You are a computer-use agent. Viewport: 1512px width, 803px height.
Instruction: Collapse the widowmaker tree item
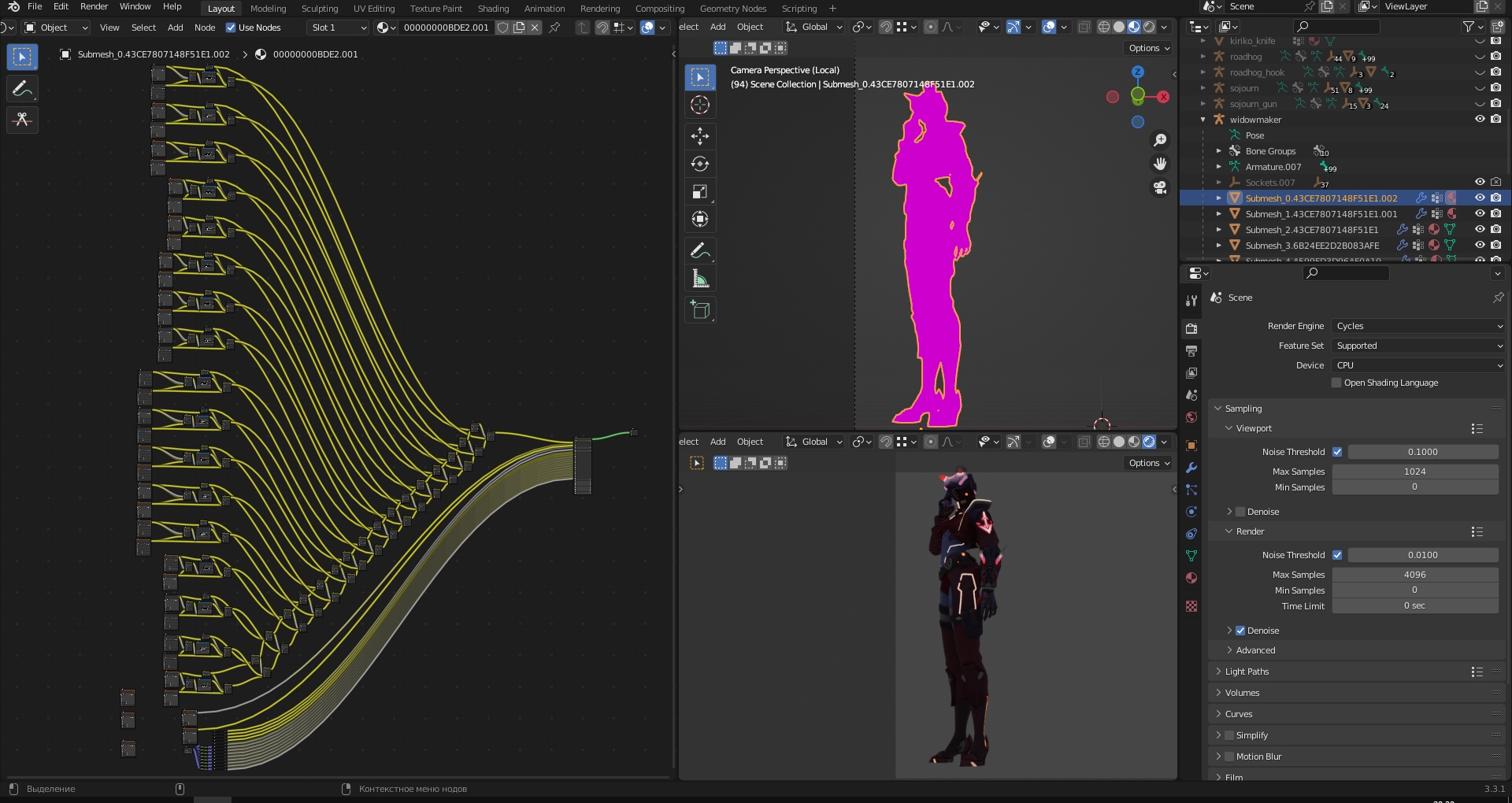(1203, 120)
